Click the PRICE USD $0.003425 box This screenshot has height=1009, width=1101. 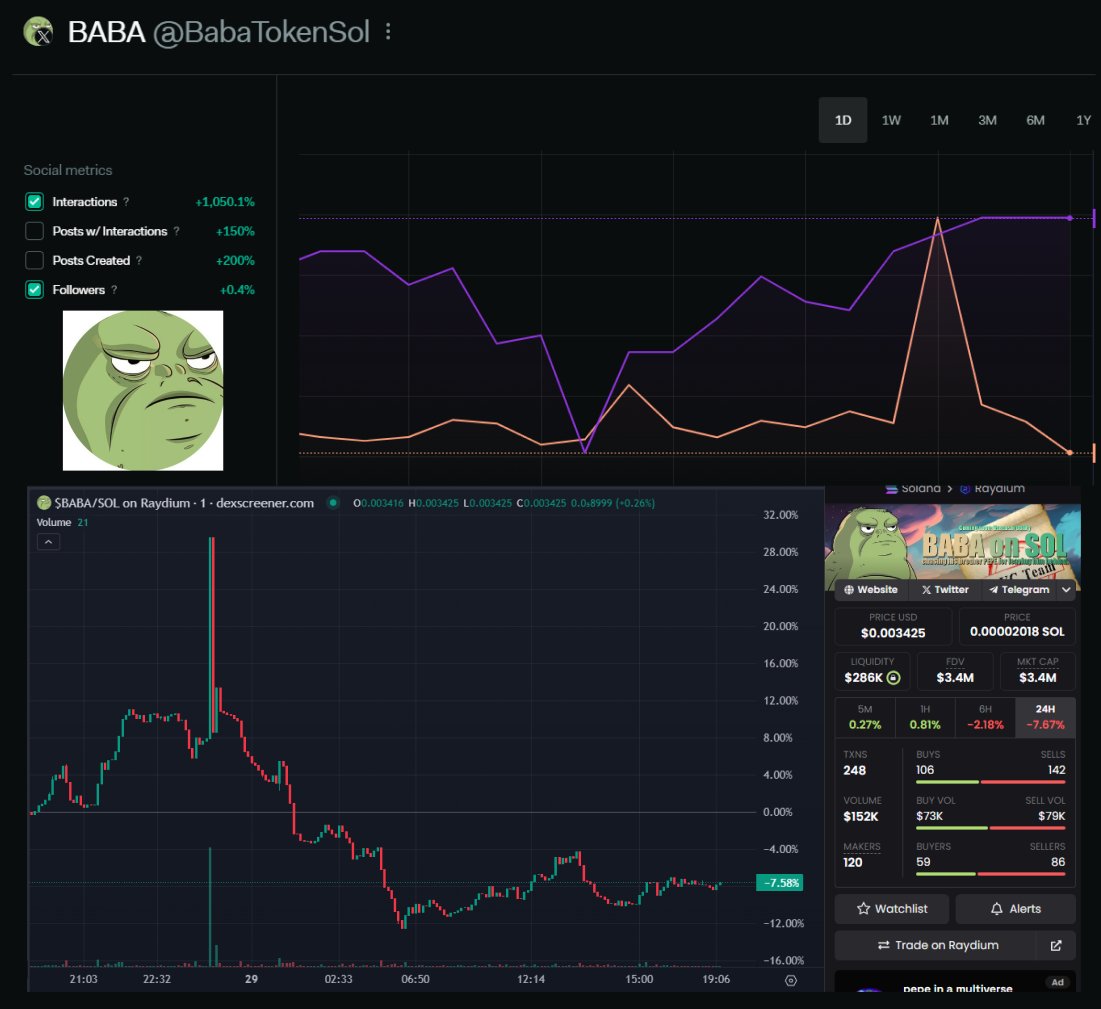[893, 626]
